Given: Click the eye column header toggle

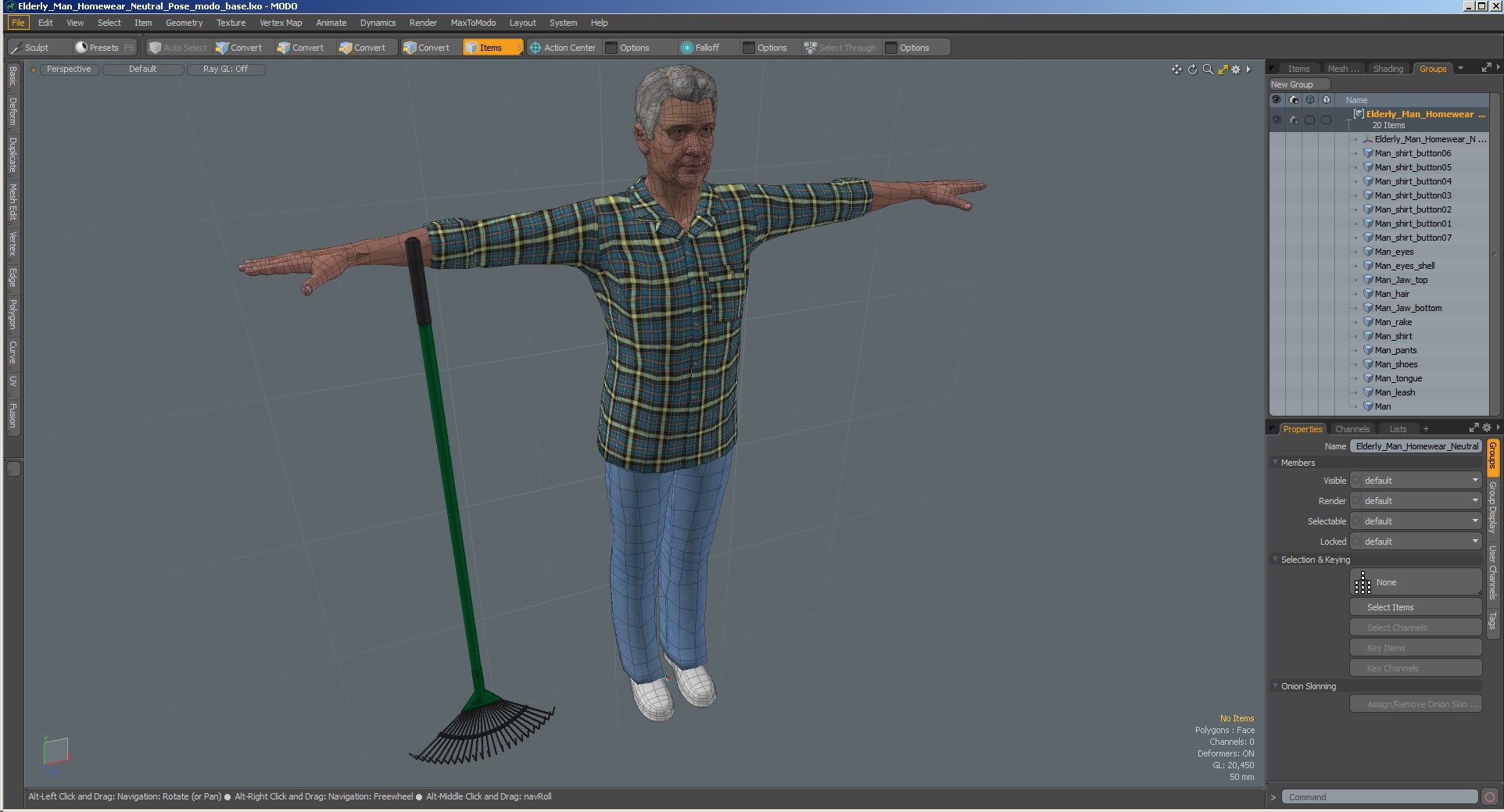Looking at the screenshot, I should point(1277,100).
